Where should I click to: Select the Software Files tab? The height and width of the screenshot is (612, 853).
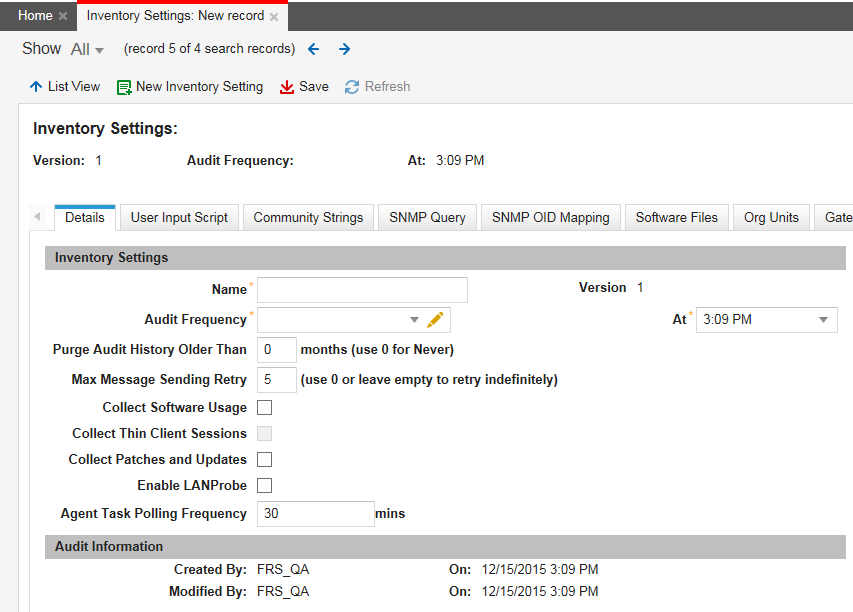click(676, 216)
